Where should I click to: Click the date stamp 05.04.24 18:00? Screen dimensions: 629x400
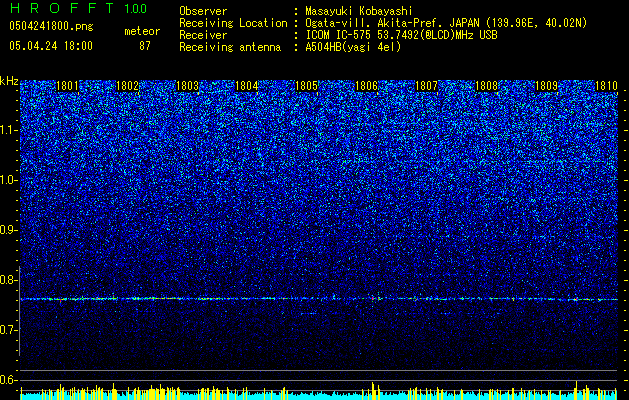point(51,46)
